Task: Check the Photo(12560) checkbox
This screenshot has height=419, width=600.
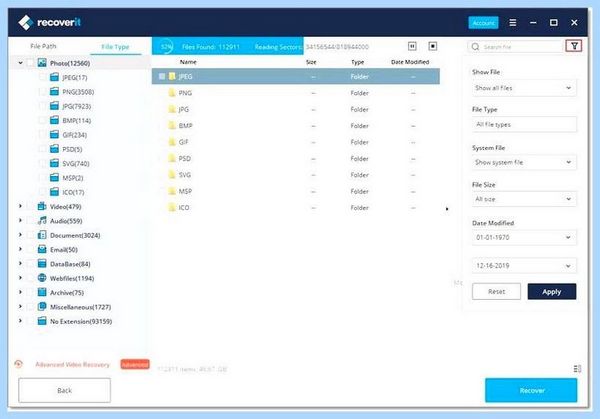Action: click(x=31, y=63)
